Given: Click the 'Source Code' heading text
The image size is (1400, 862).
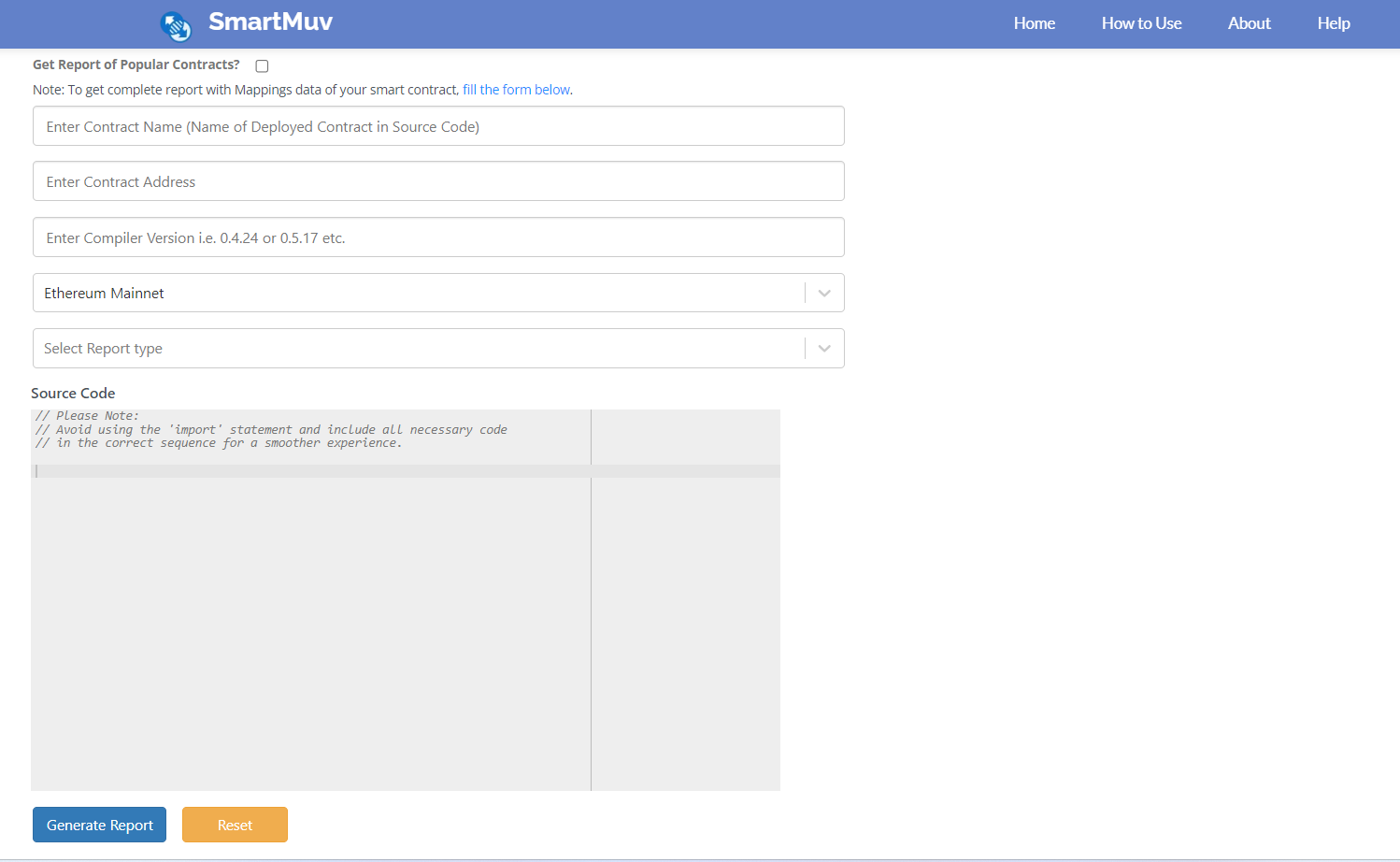Looking at the screenshot, I should 73,394.
